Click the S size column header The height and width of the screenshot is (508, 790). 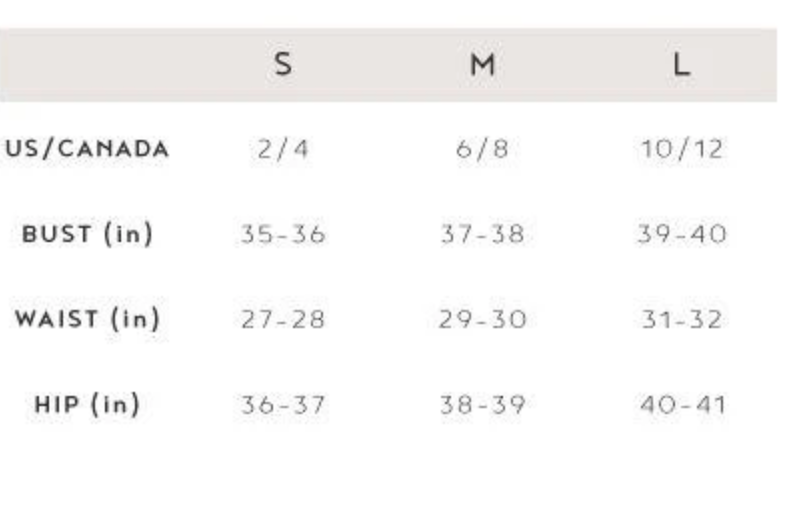[x=283, y=65]
